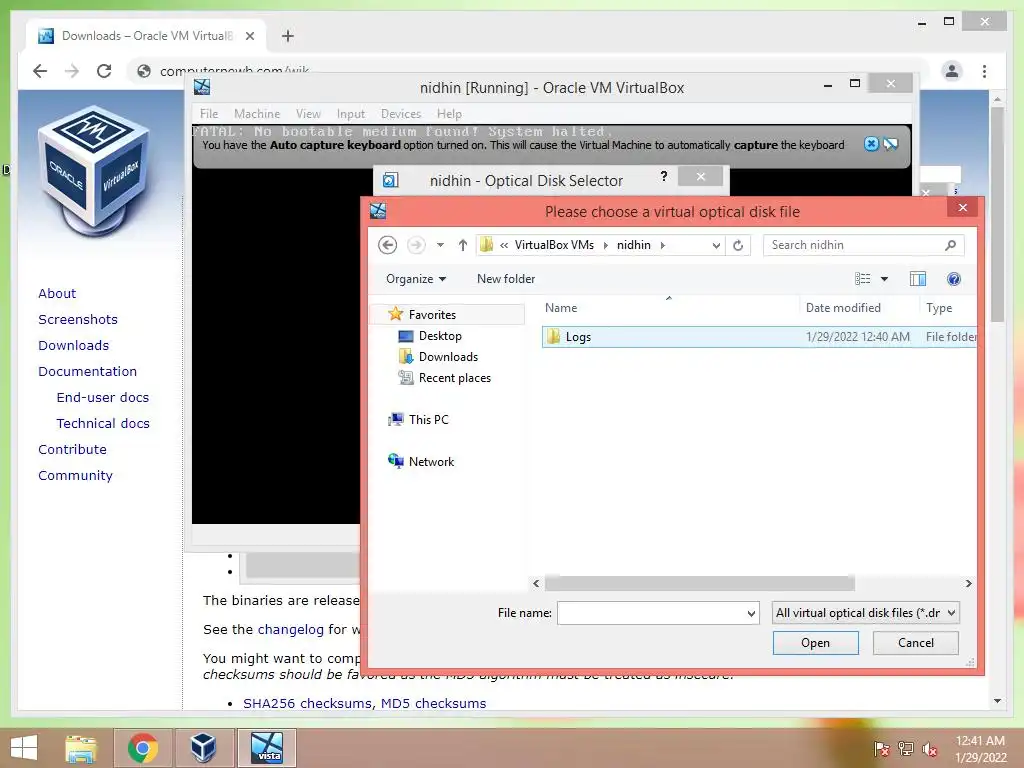Viewport: 1024px width, 768px height.
Task: Open the Chrome profile icon
Action: (952, 71)
